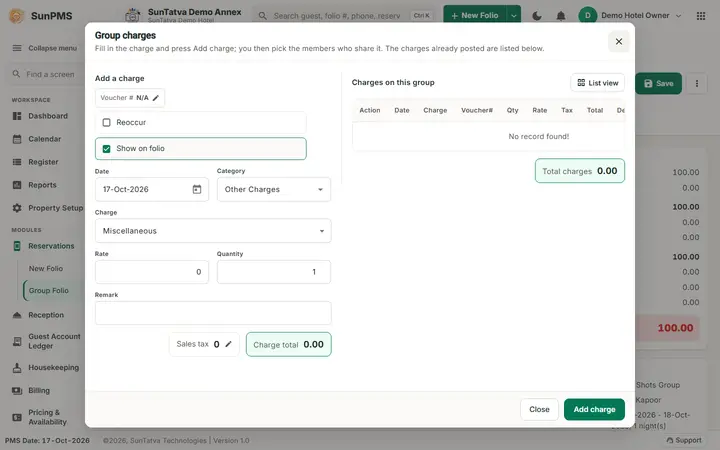The height and width of the screenshot is (450, 720).
Task: Open the Reception module
Action: (46, 315)
